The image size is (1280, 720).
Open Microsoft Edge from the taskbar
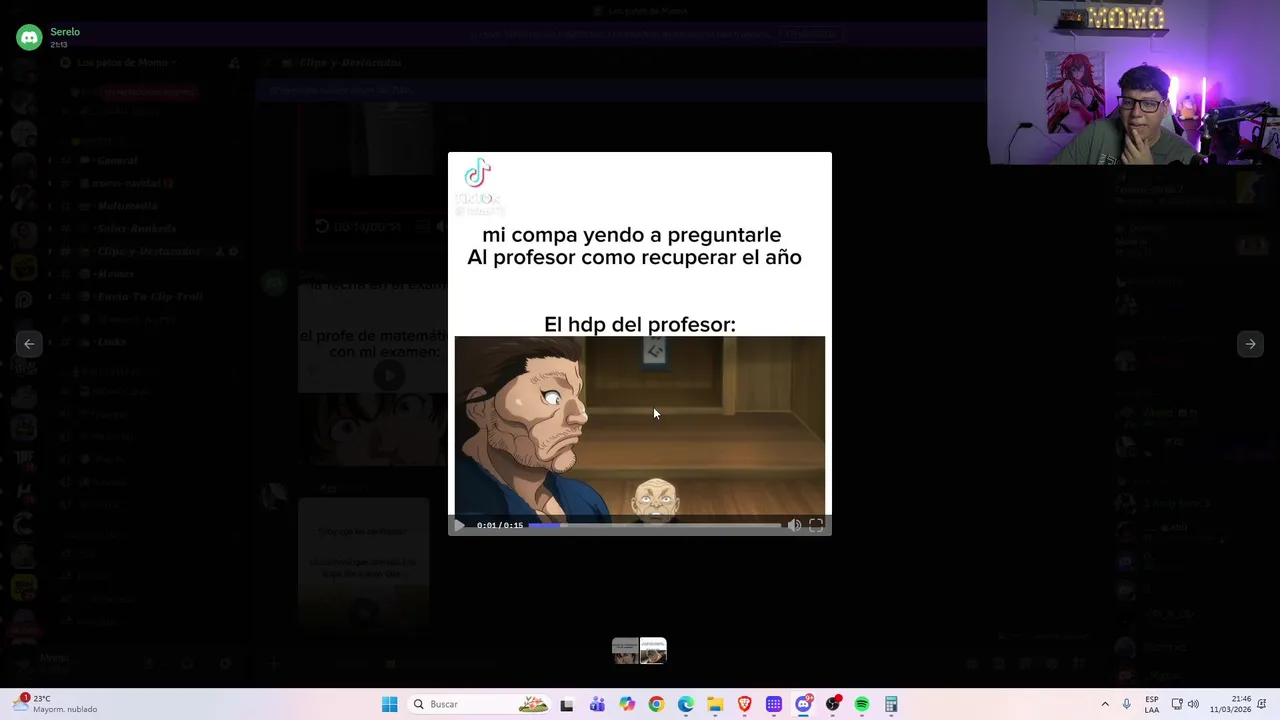(x=686, y=704)
